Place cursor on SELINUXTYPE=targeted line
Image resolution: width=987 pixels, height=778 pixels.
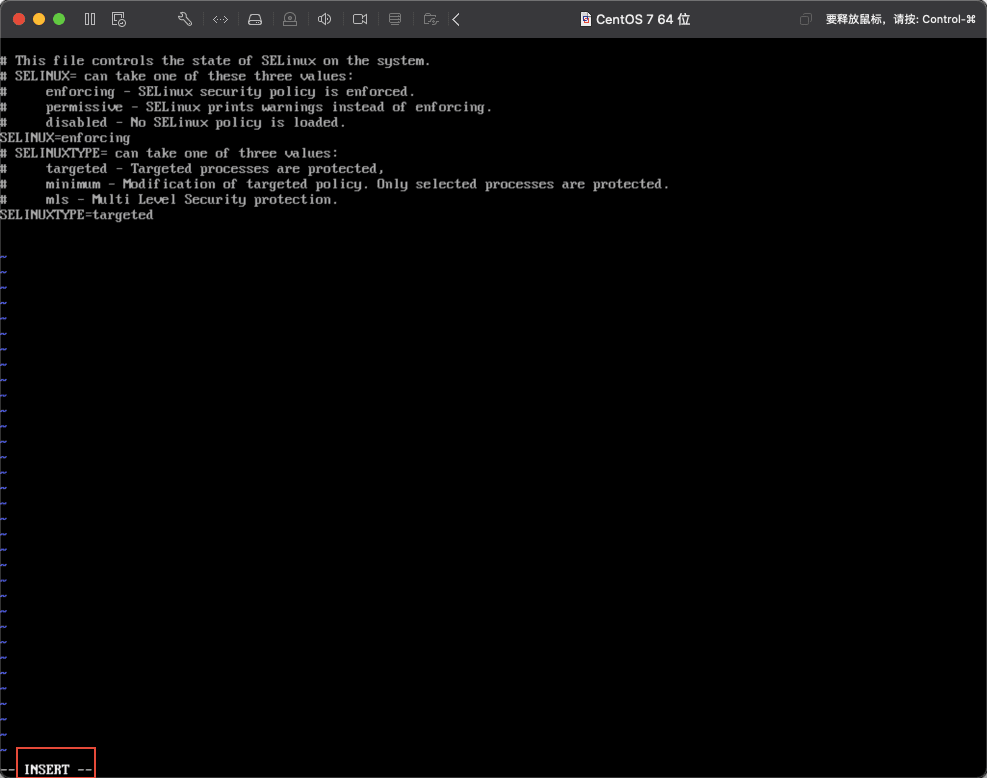(77, 215)
